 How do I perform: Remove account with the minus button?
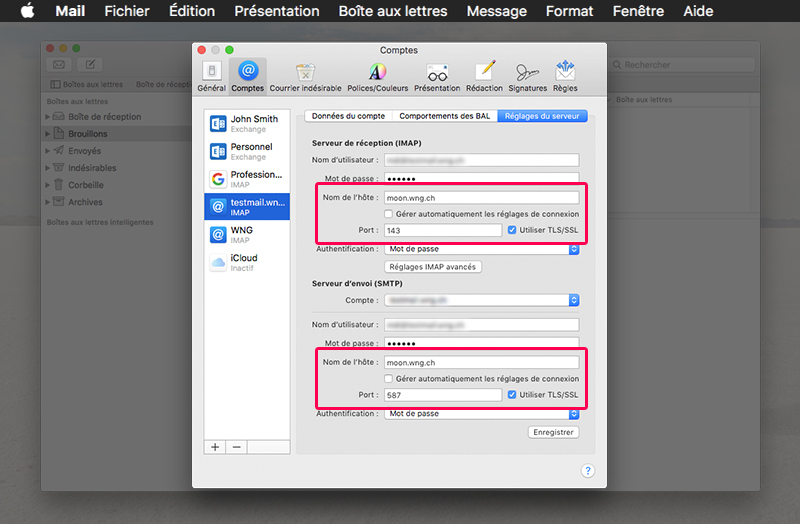[236, 447]
